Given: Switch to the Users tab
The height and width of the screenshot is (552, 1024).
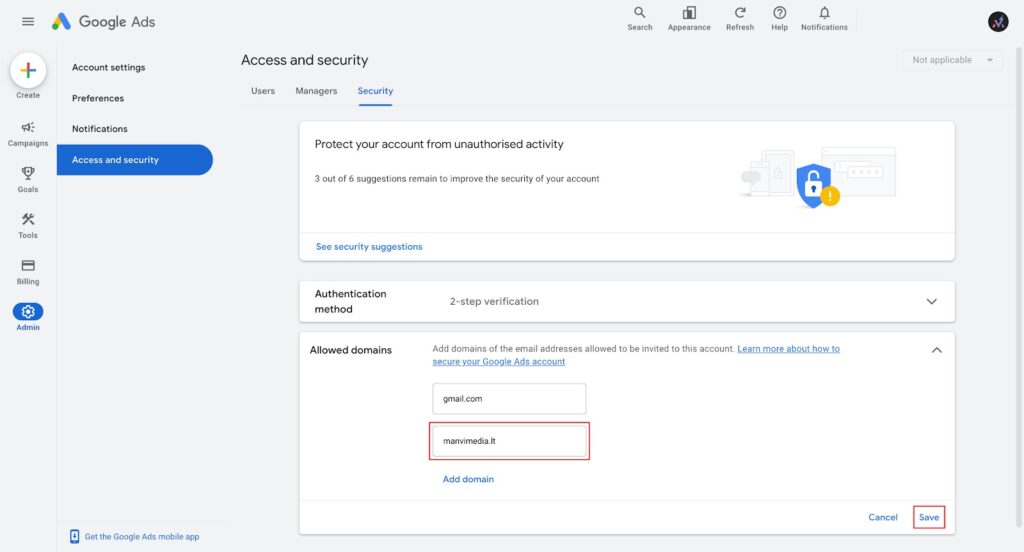Looking at the screenshot, I should coord(263,91).
